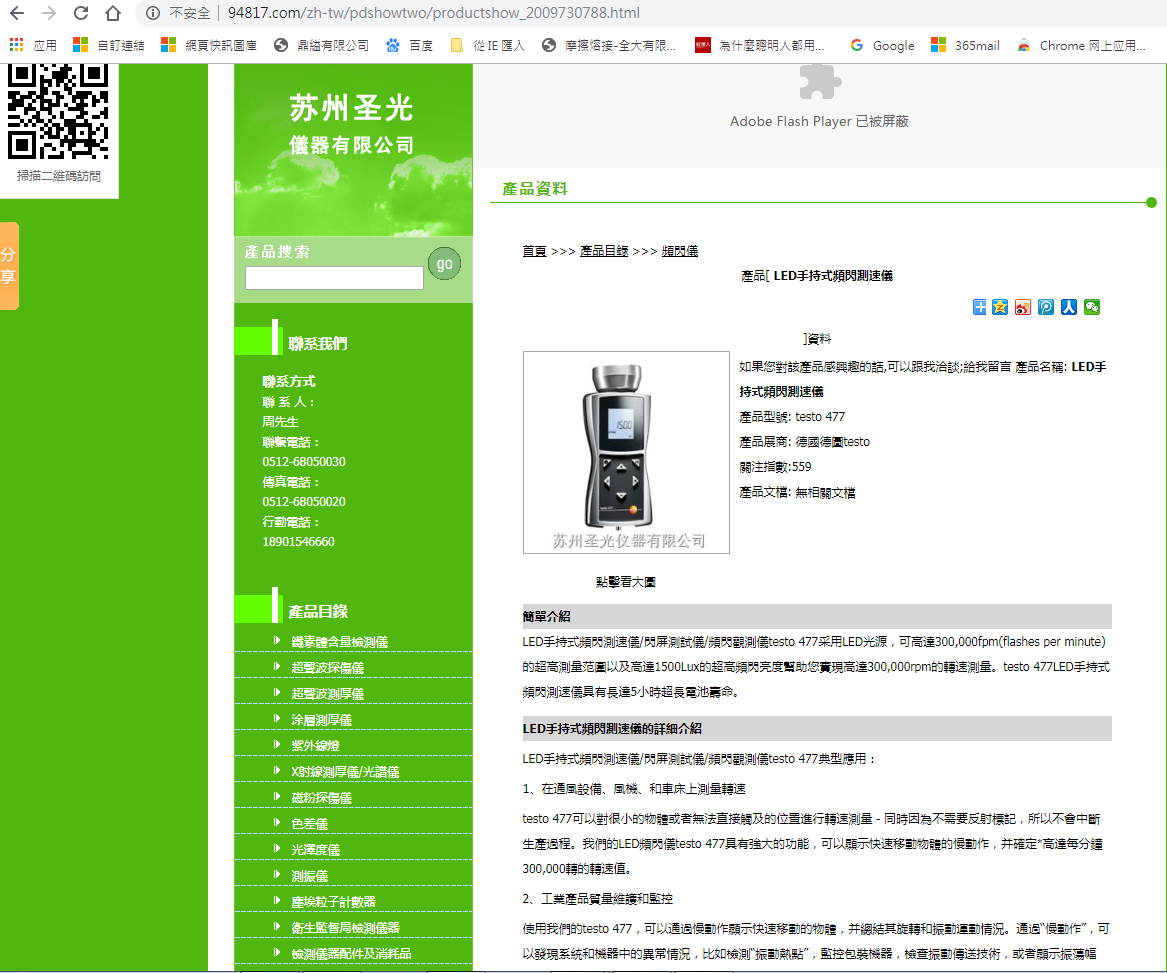Open Chrome 网上应用 store bookmark
The width and height of the screenshot is (1167, 973).
tap(1081, 45)
